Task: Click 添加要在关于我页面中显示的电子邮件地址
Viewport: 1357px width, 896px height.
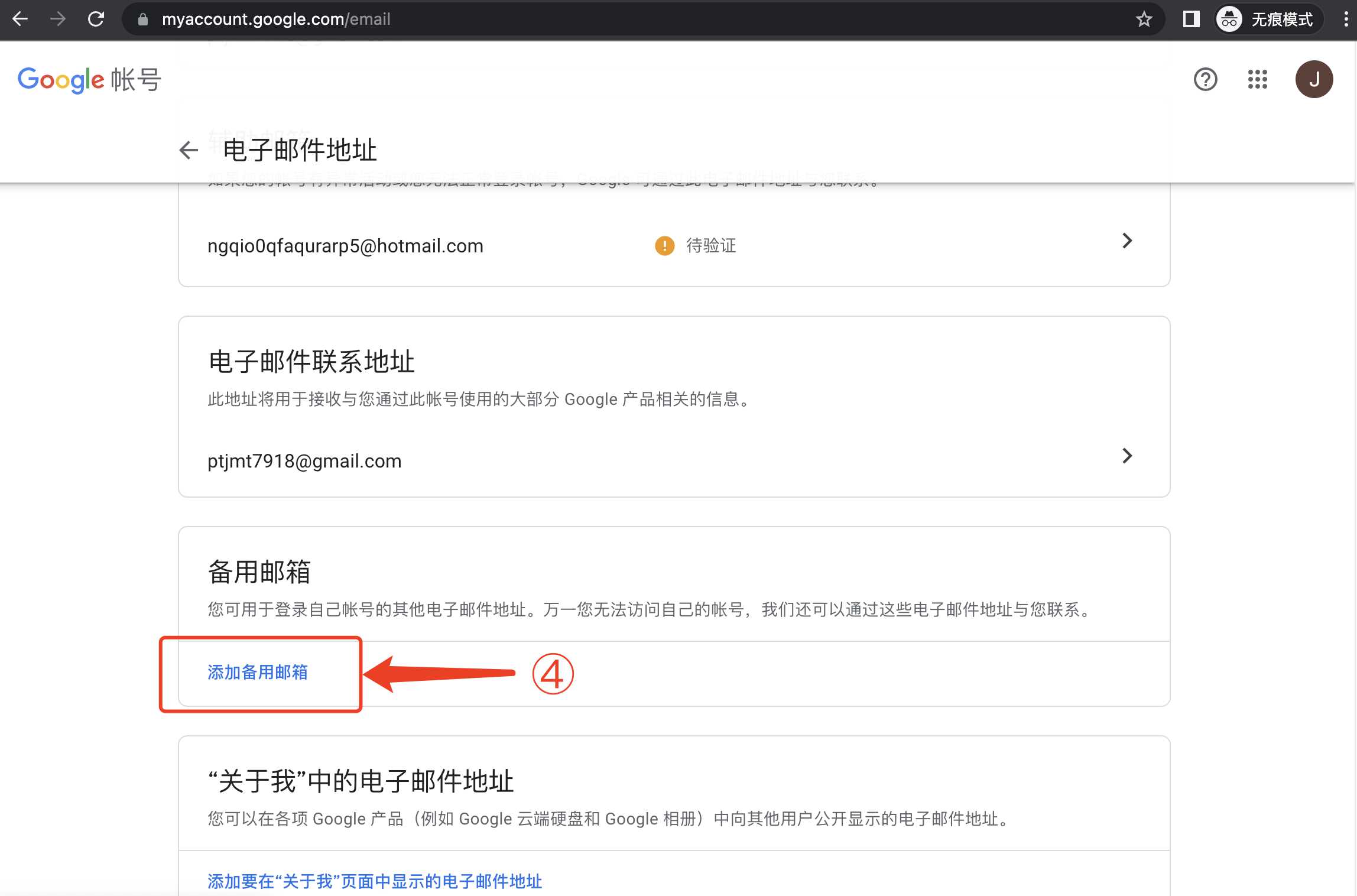Action: click(x=374, y=880)
